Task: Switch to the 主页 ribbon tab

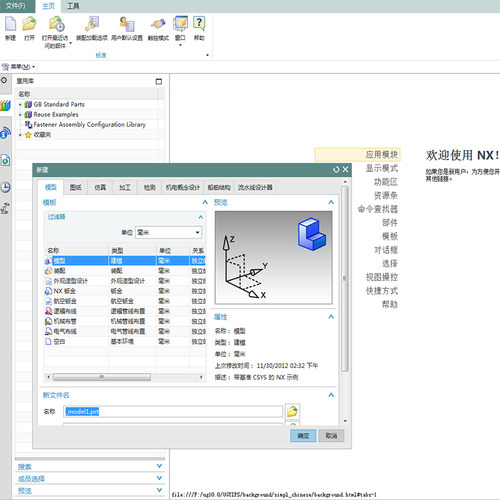Action: pyautogui.click(x=48, y=6)
